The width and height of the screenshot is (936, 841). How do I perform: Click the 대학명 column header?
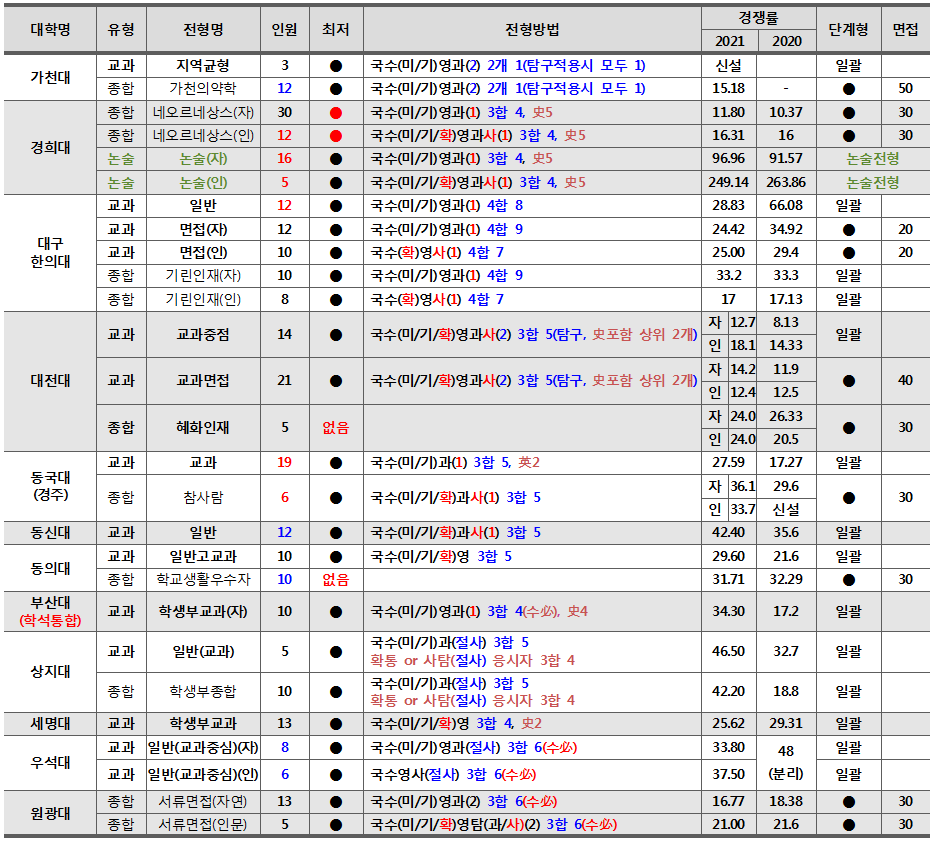(x=50, y=29)
